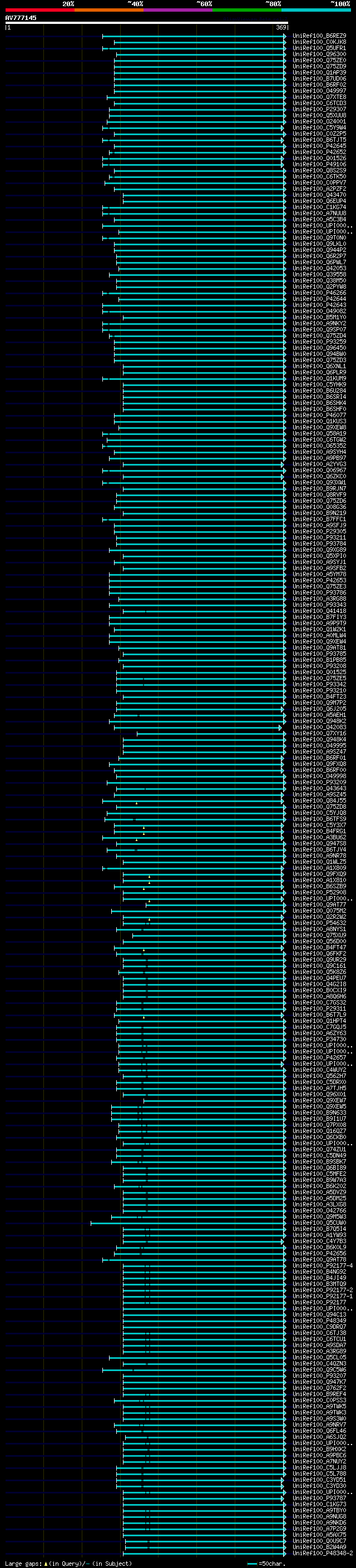Select hit label UniRef100_P29307
Image resolution: width=356 pixels, height=1568 pixels.
pyautogui.click(x=319, y=109)
